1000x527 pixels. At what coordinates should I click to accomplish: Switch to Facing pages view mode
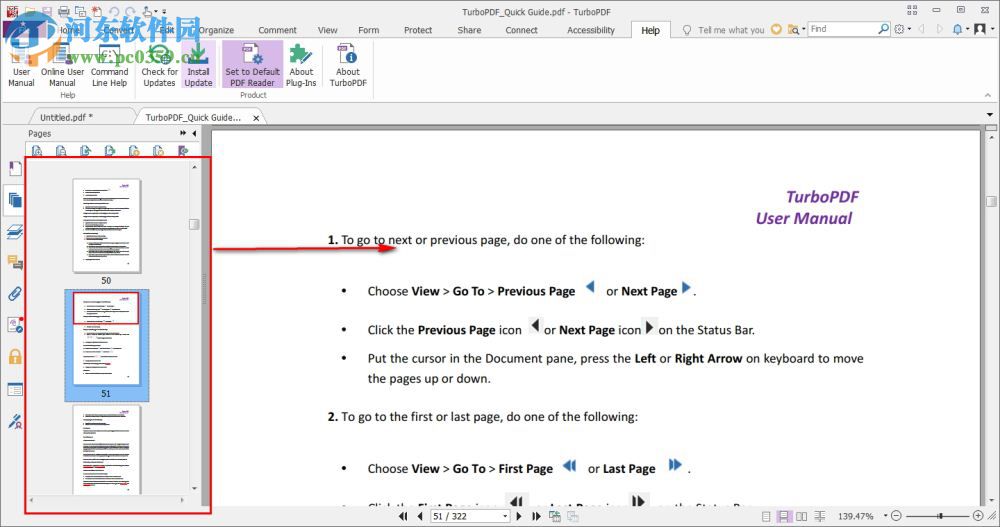pos(802,516)
